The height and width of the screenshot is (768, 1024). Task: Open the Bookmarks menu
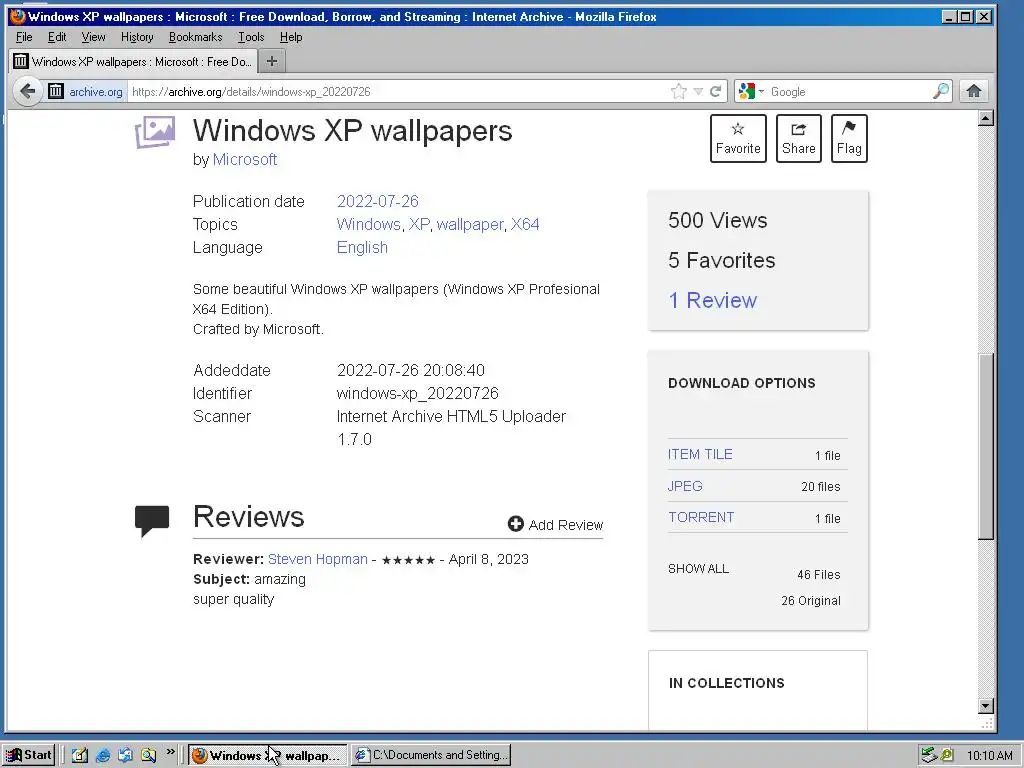[x=195, y=37]
